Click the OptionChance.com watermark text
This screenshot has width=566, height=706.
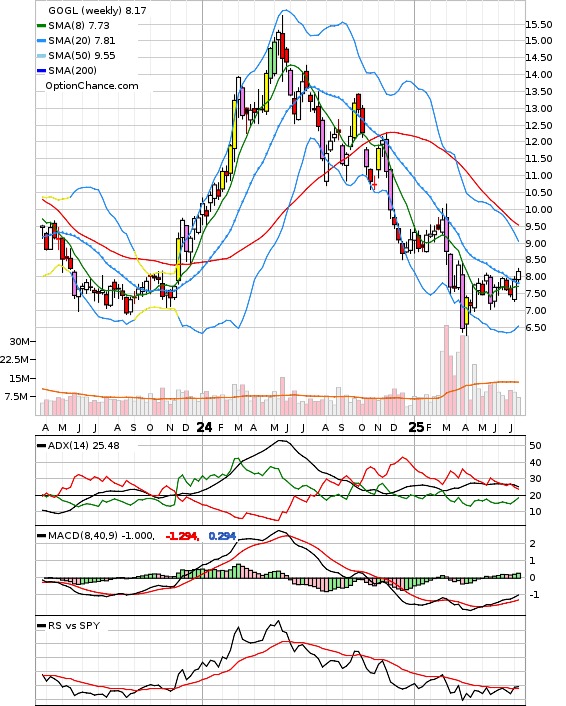(x=92, y=86)
